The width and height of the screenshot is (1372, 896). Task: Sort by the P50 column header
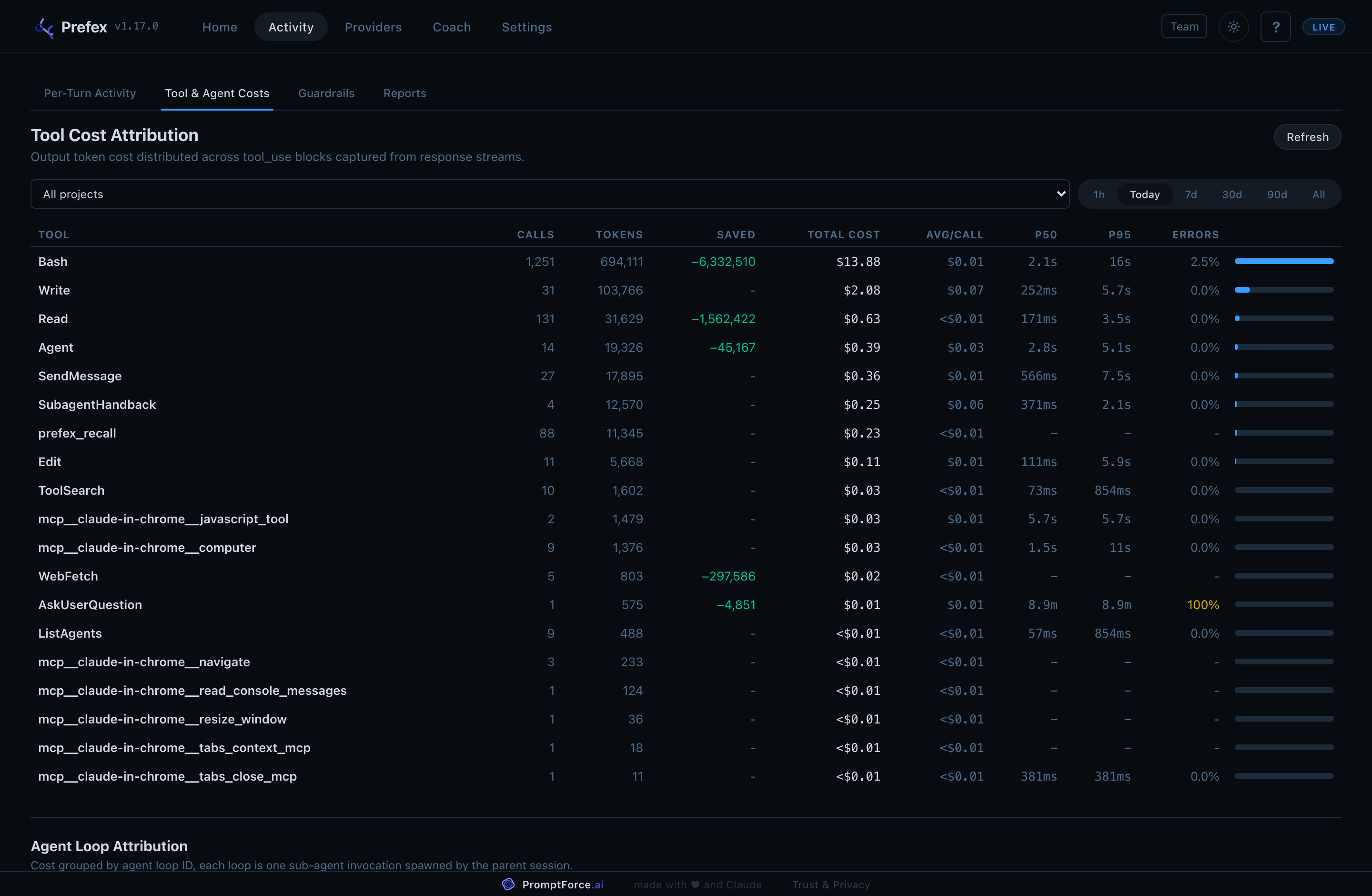1045,234
